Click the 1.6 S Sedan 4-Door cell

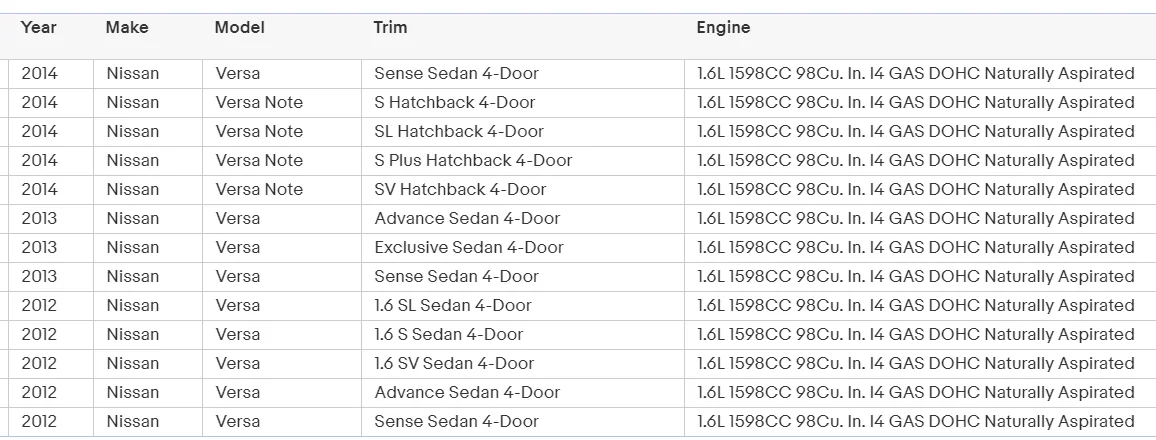(449, 334)
